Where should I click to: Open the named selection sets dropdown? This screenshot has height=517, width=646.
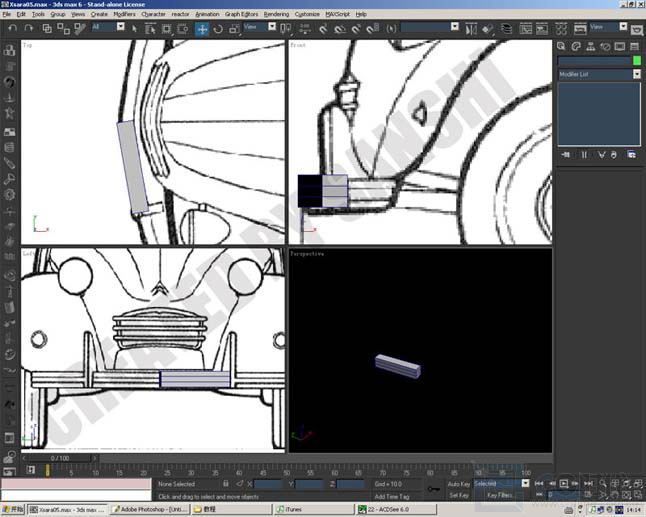(454, 27)
